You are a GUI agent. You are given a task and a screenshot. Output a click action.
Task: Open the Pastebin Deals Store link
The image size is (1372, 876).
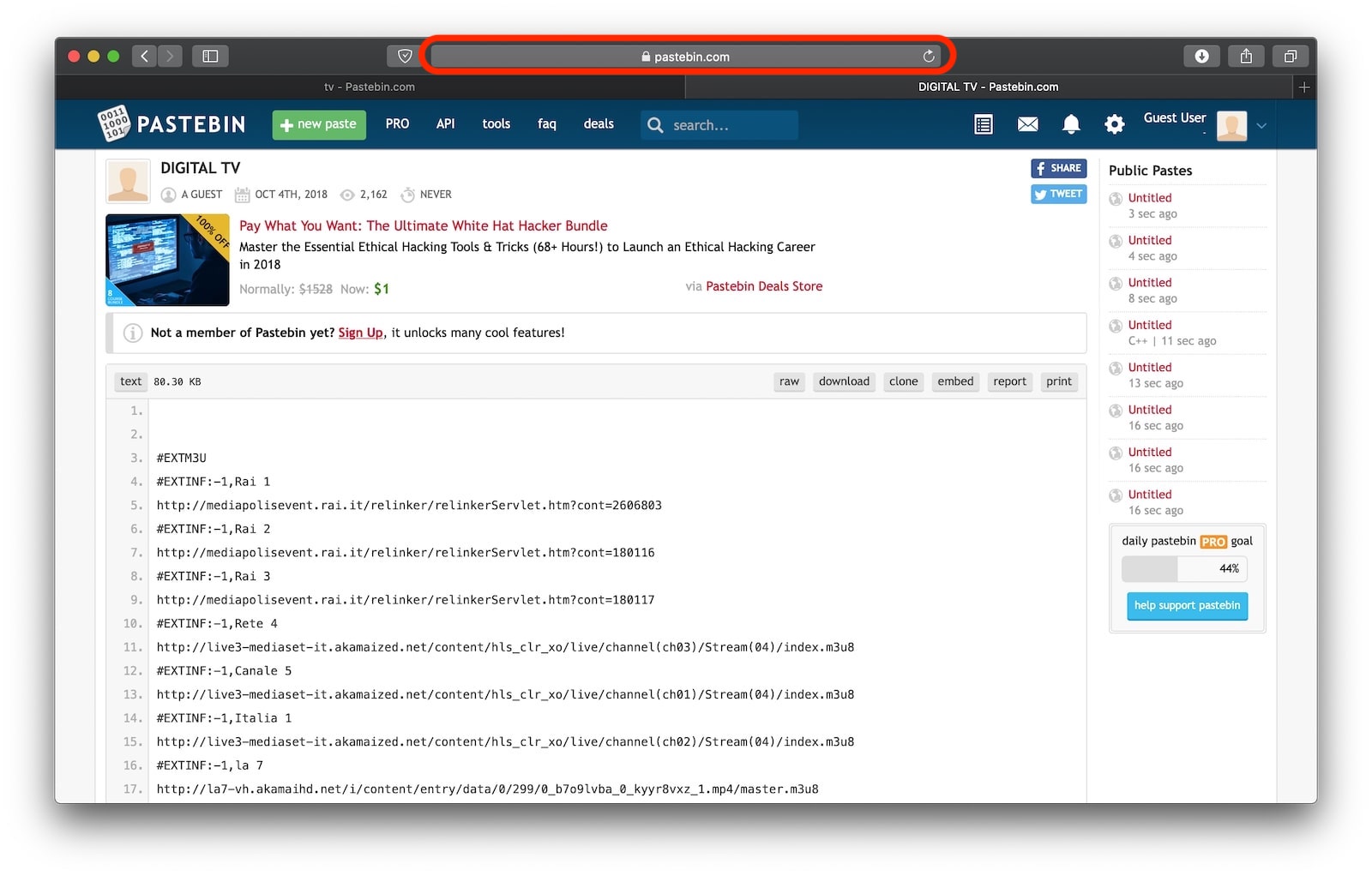pos(764,286)
